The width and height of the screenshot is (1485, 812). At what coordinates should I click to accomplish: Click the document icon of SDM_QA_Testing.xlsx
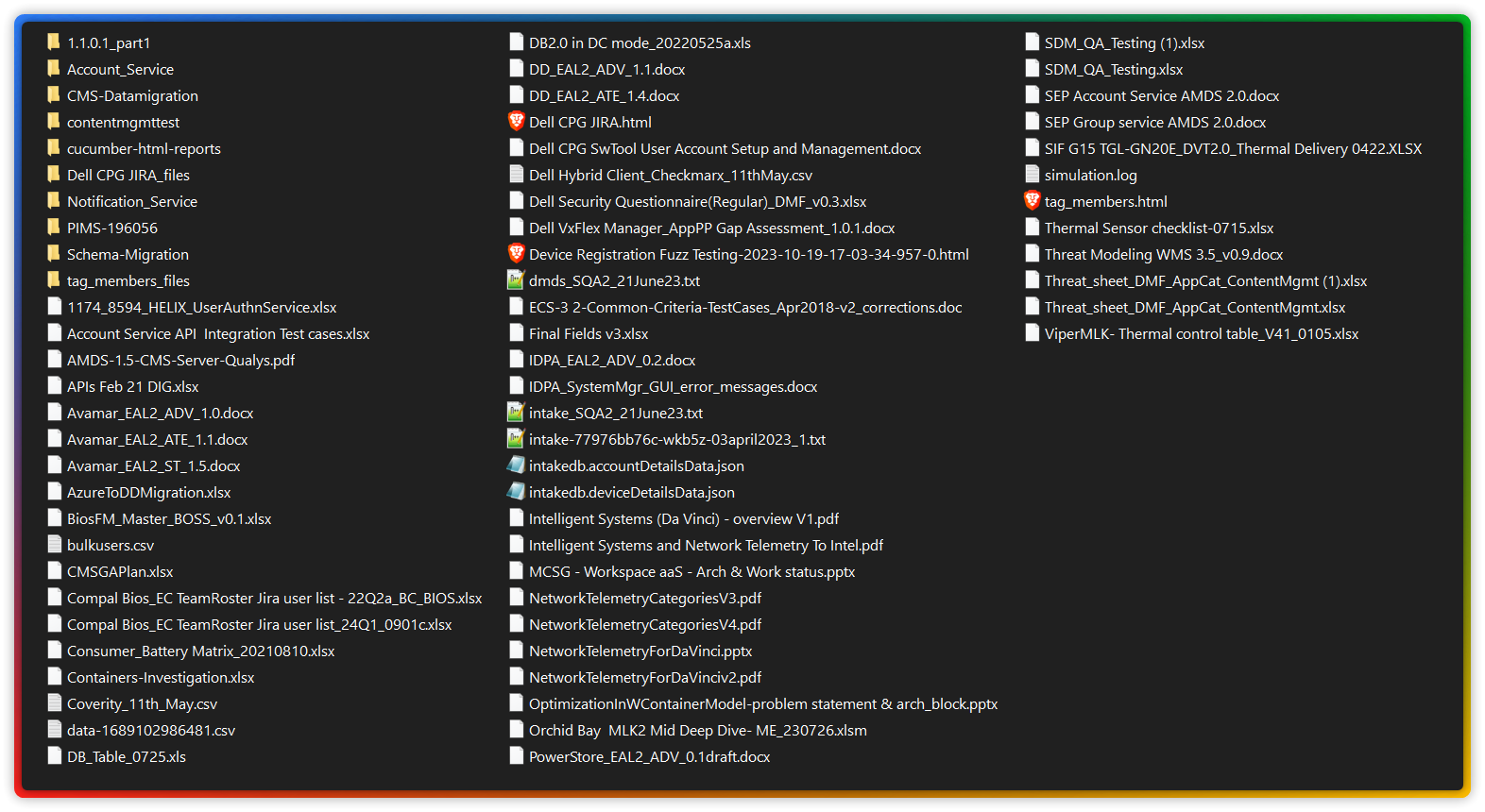point(1033,68)
